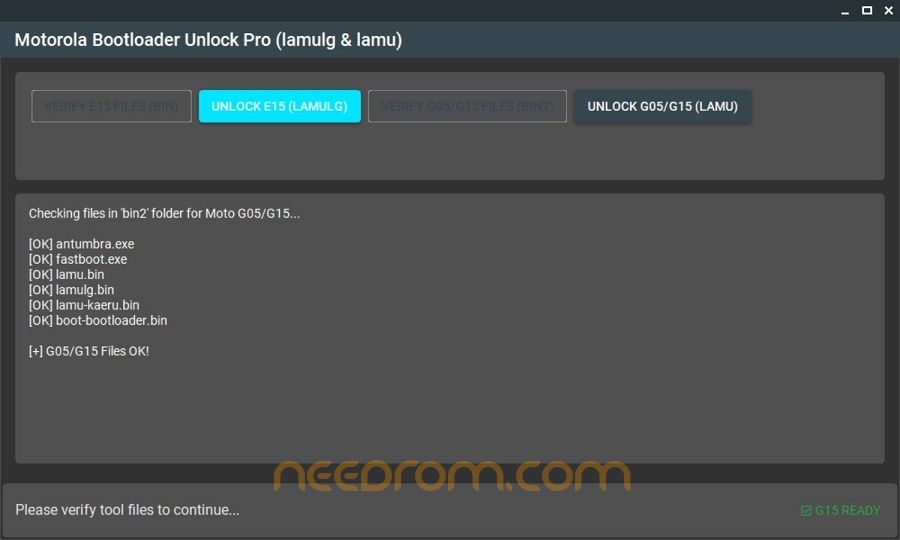Click the antumbra.exe log line

(x=82, y=244)
